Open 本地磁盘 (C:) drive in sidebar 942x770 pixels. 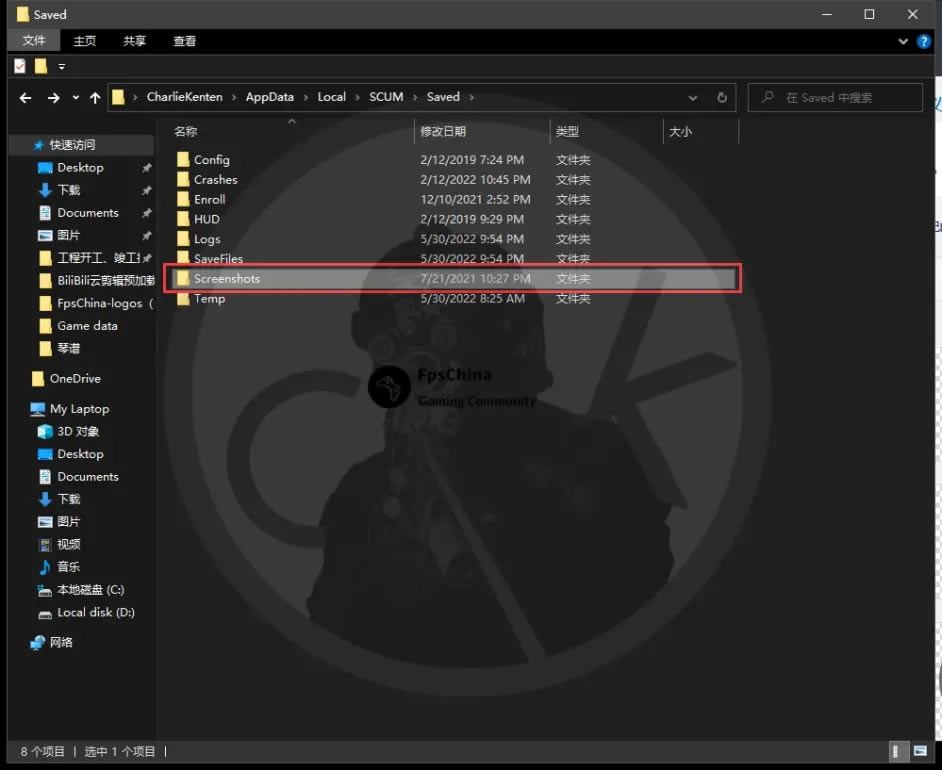click(x=90, y=590)
